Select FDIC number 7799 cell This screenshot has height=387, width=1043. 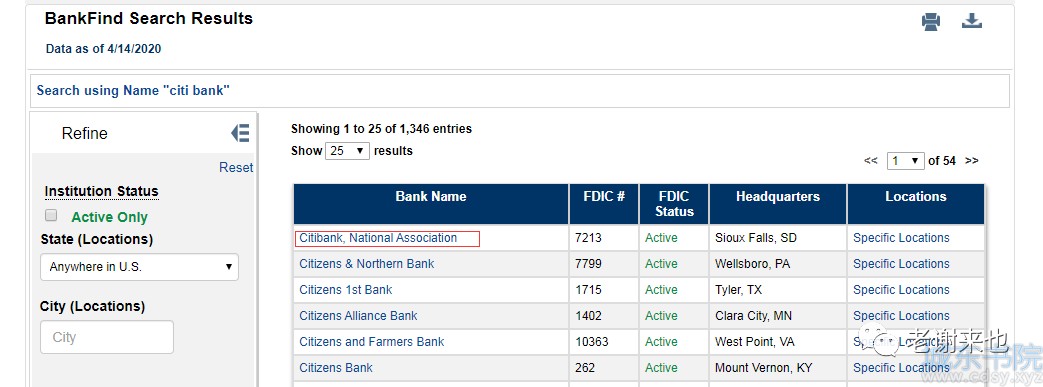point(604,264)
